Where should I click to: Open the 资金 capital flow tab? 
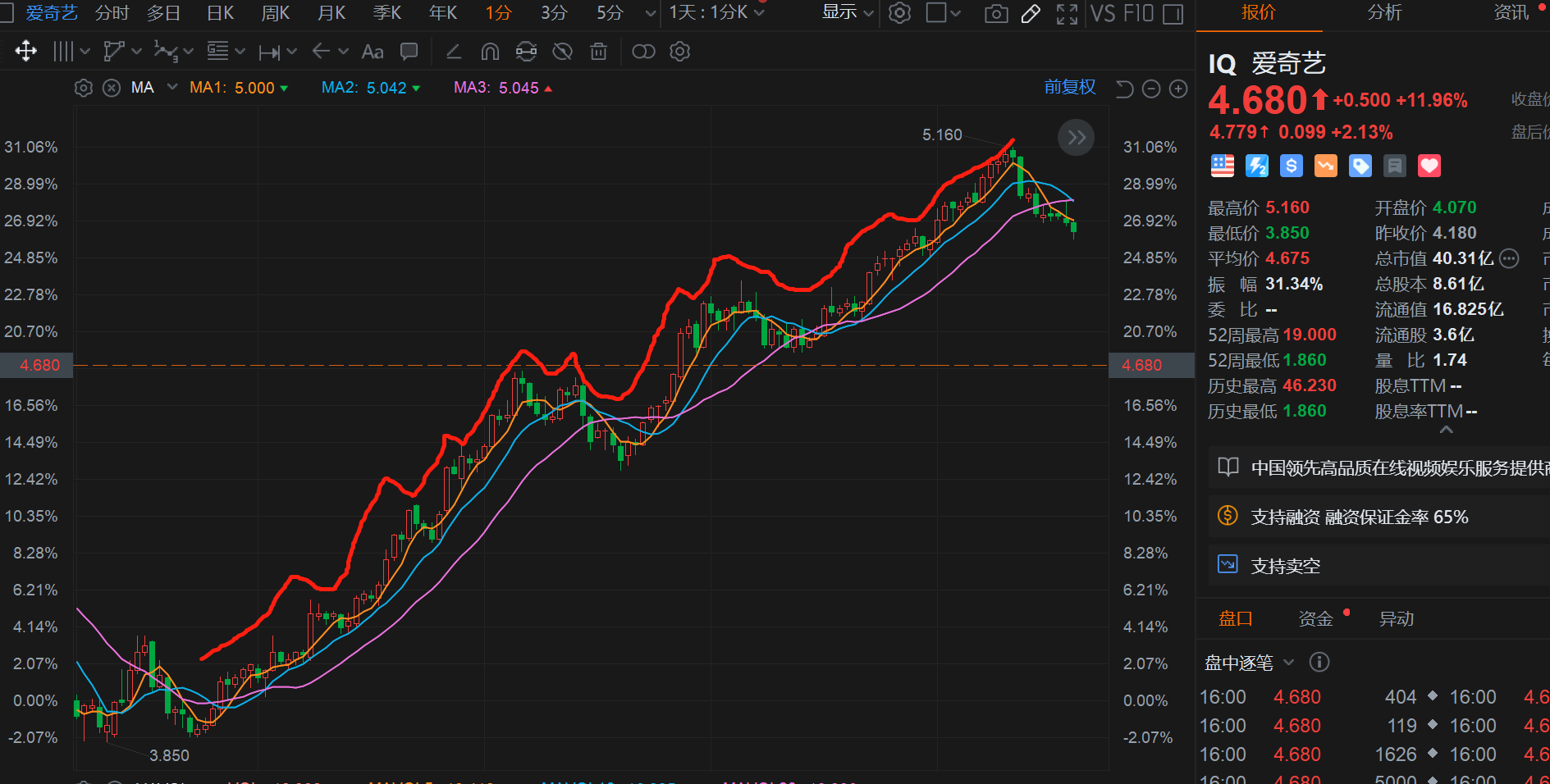pyautogui.click(x=1315, y=619)
